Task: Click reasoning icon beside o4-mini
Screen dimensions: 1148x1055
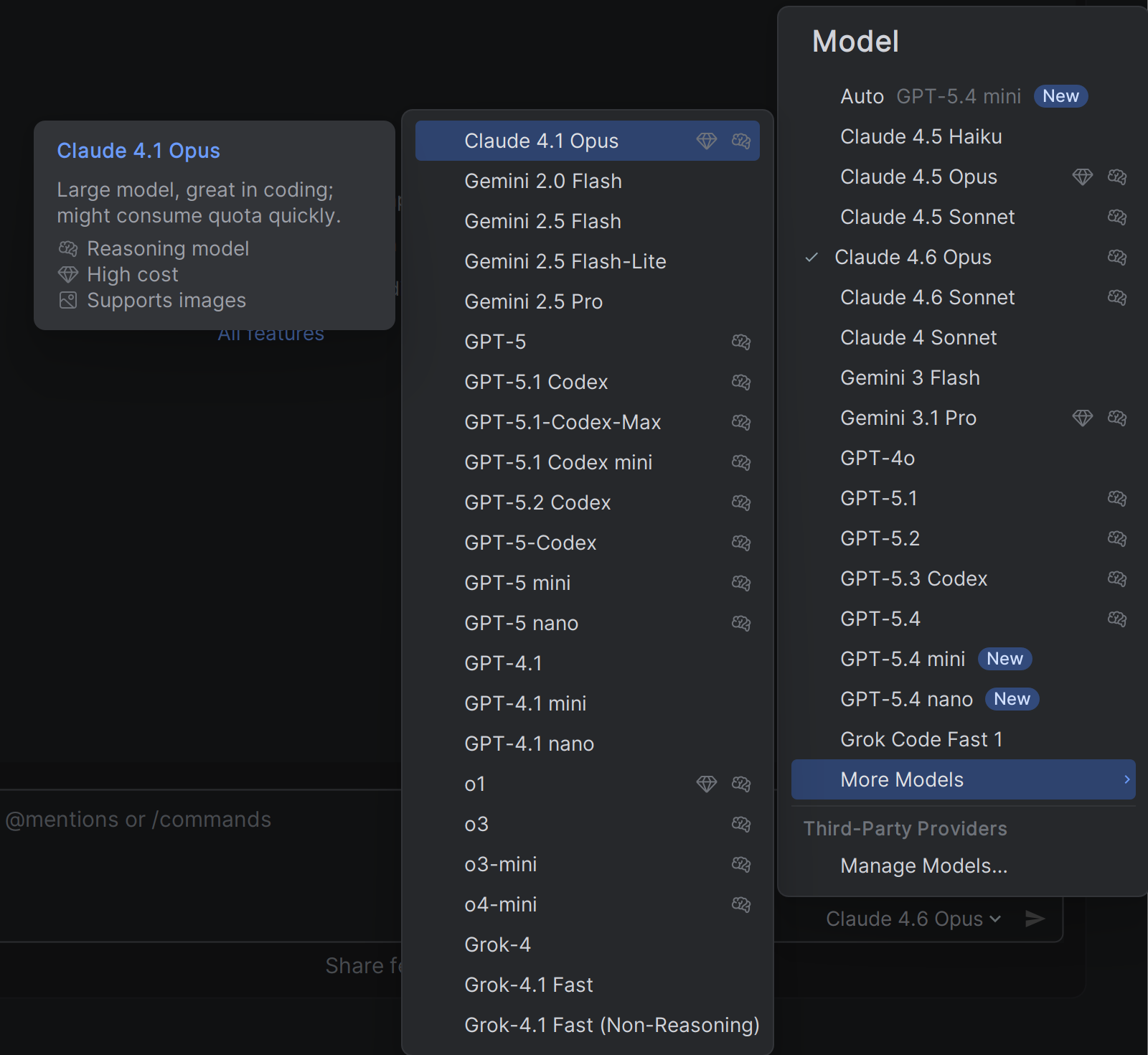Action: (x=741, y=904)
